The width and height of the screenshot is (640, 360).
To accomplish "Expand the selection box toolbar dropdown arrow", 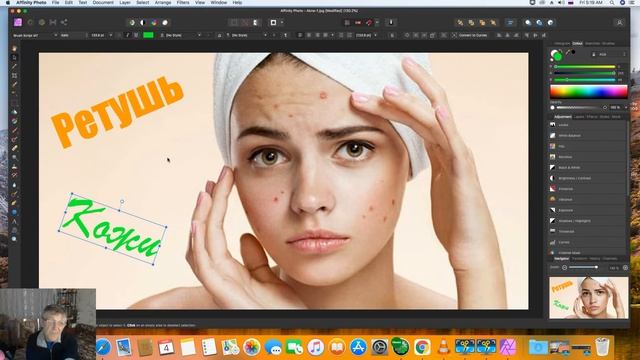I will coord(282,22).
